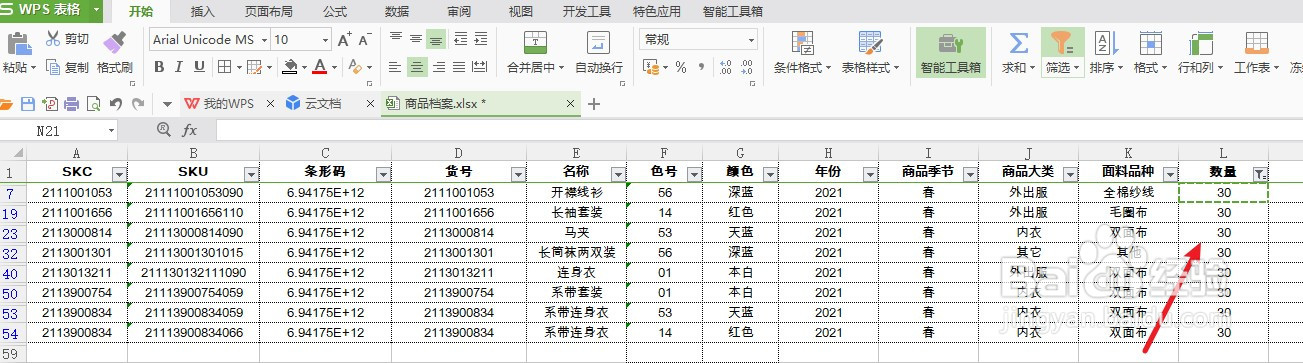1303x363 pixels.
Task: Toggle Italic formatting
Action: tap(179, 67)
